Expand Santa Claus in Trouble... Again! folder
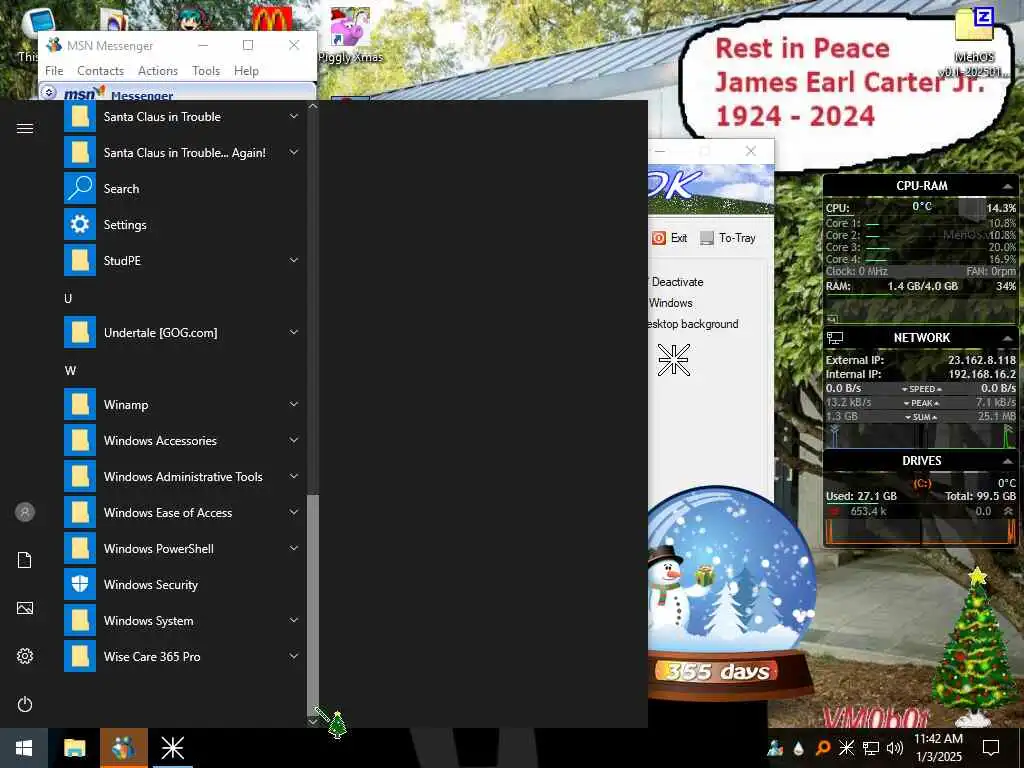 (294, 152)
